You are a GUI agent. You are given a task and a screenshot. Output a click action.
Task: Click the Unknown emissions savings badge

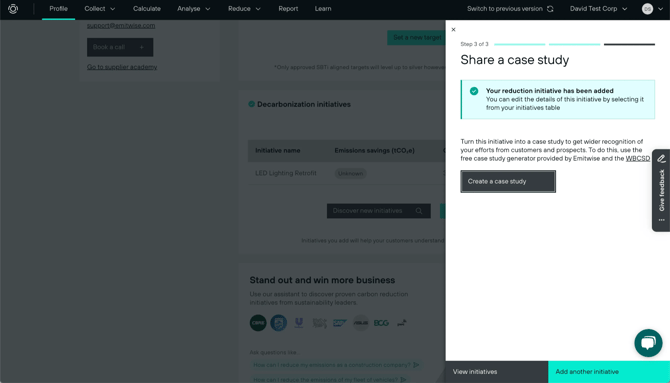coord(350,174)
